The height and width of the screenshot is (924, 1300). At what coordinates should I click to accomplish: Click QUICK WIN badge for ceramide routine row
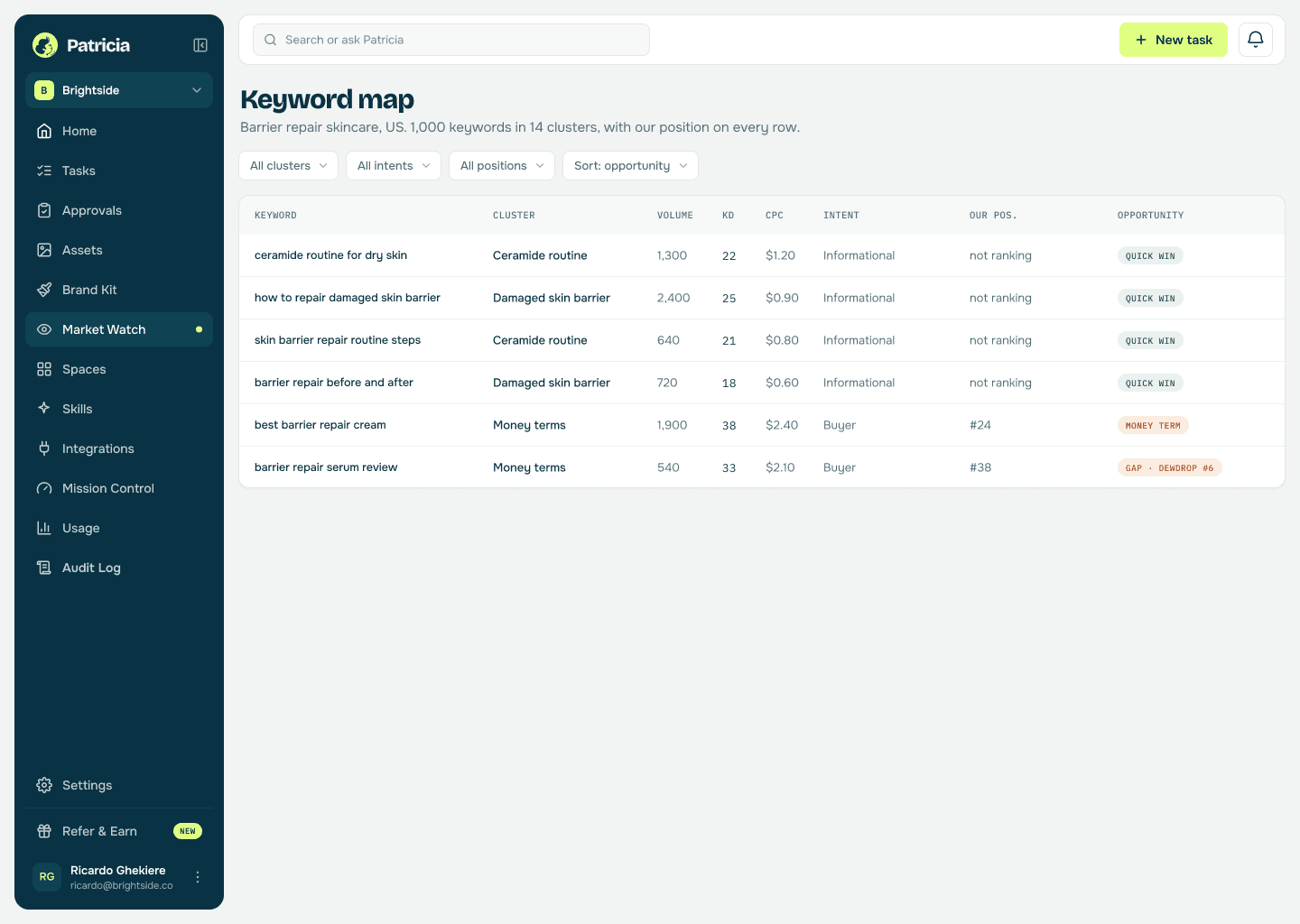(x=1150, y=255)
